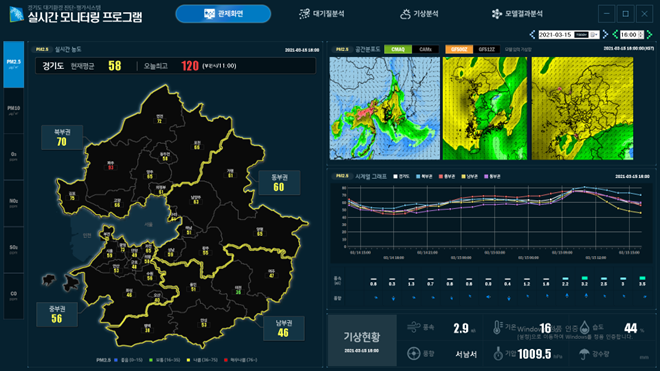Open the 대기질분석 menu
The image size is (662, 373).
tap(322, 14)
